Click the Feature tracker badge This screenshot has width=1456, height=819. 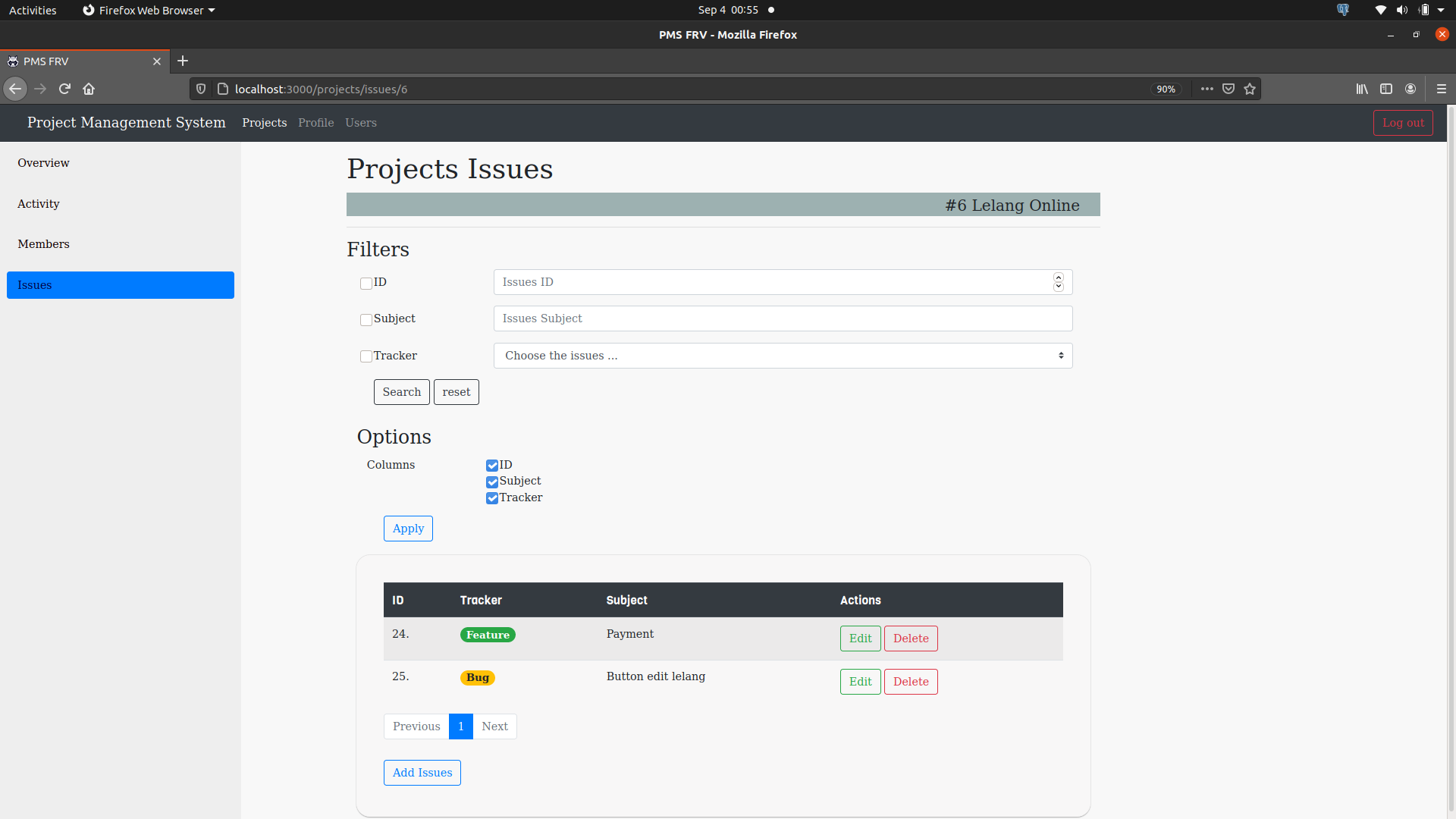[488, 635]
